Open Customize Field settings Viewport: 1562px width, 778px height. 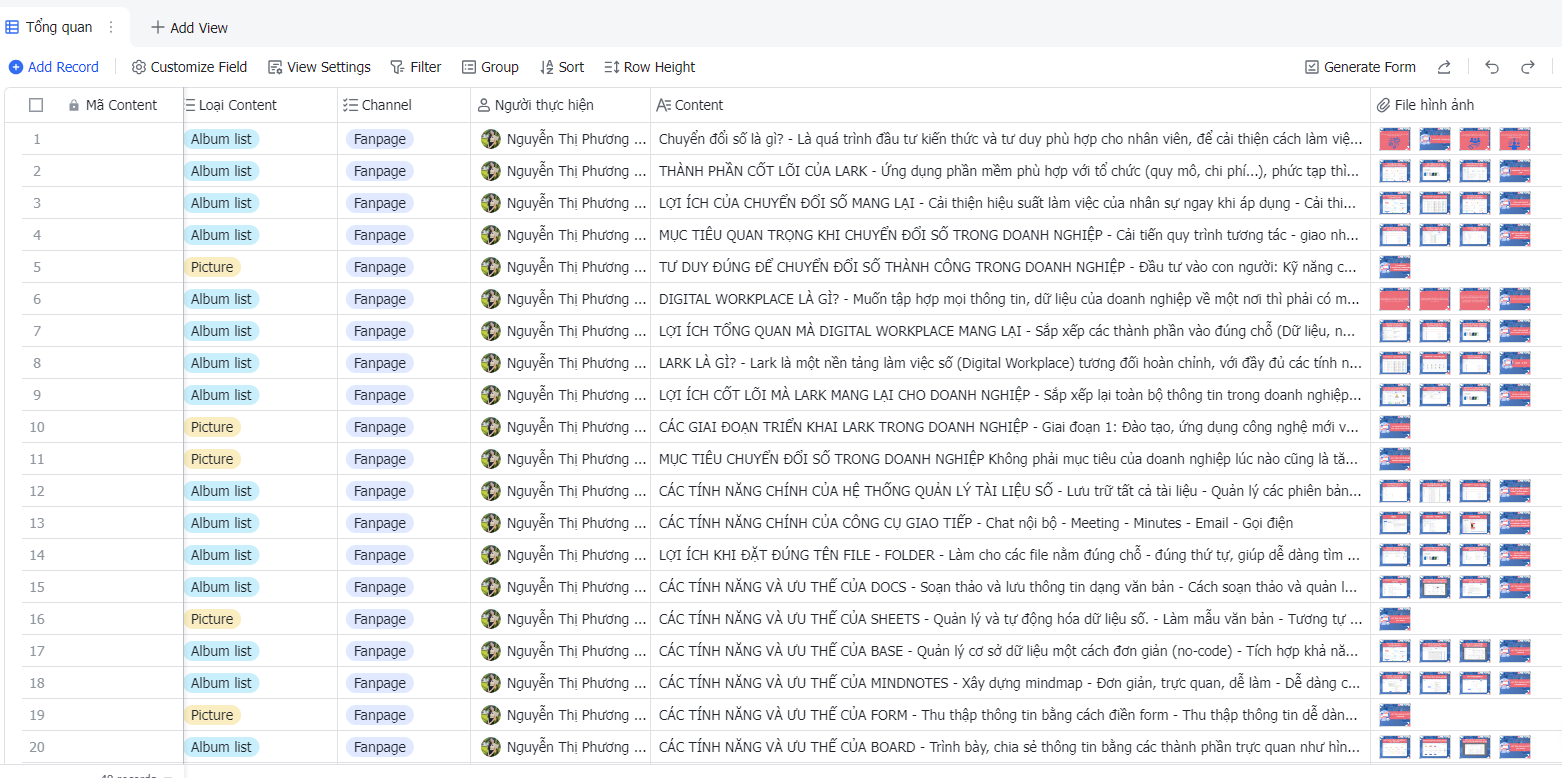[x=190, y=67]
